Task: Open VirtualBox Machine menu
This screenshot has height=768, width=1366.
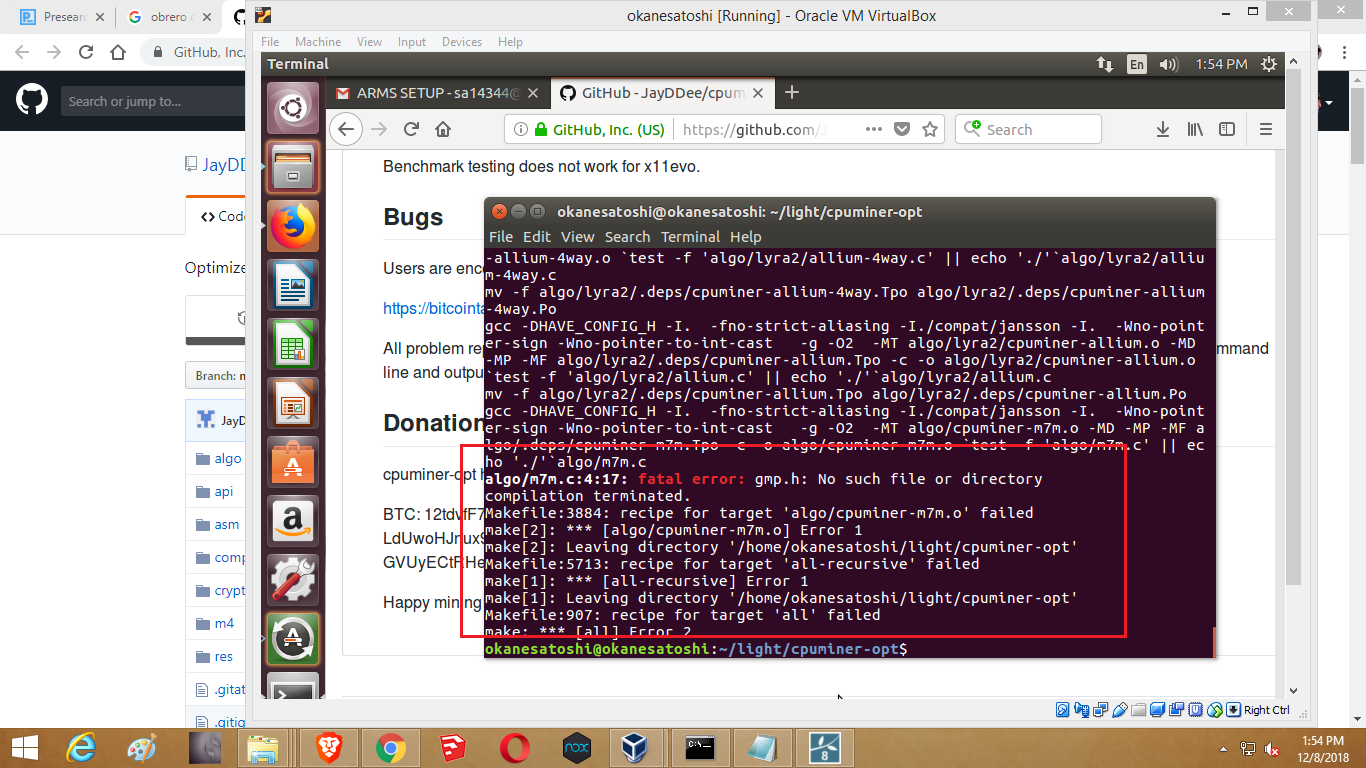Action: point(318,42)
